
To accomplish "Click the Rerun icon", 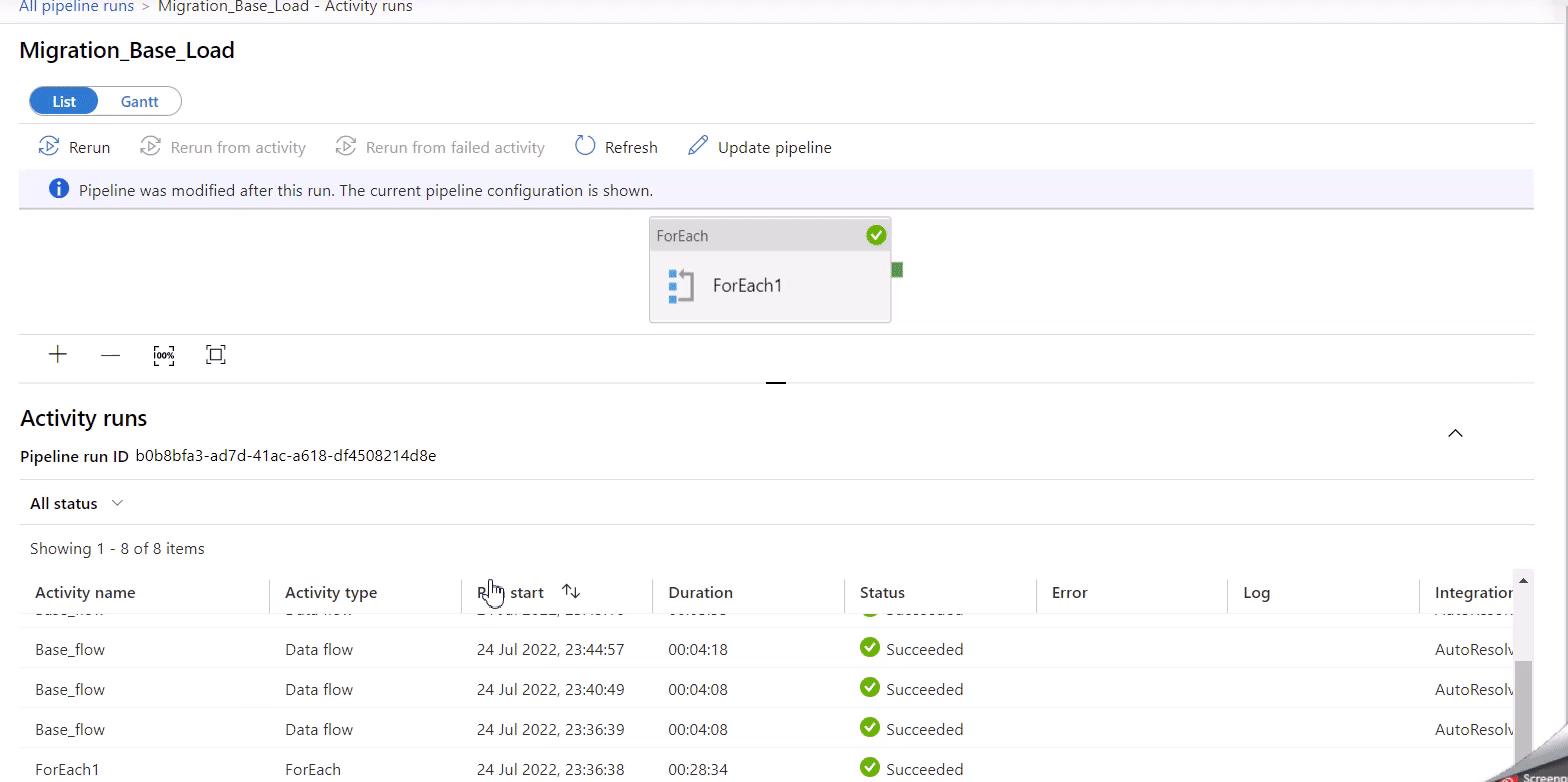I will [x=48, y=146].
